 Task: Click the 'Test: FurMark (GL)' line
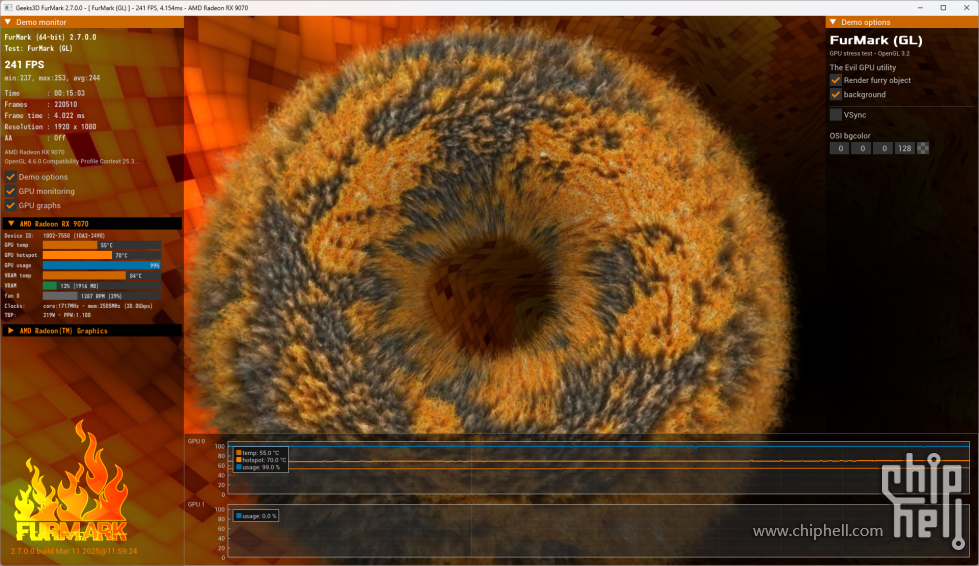click(39, 48)
